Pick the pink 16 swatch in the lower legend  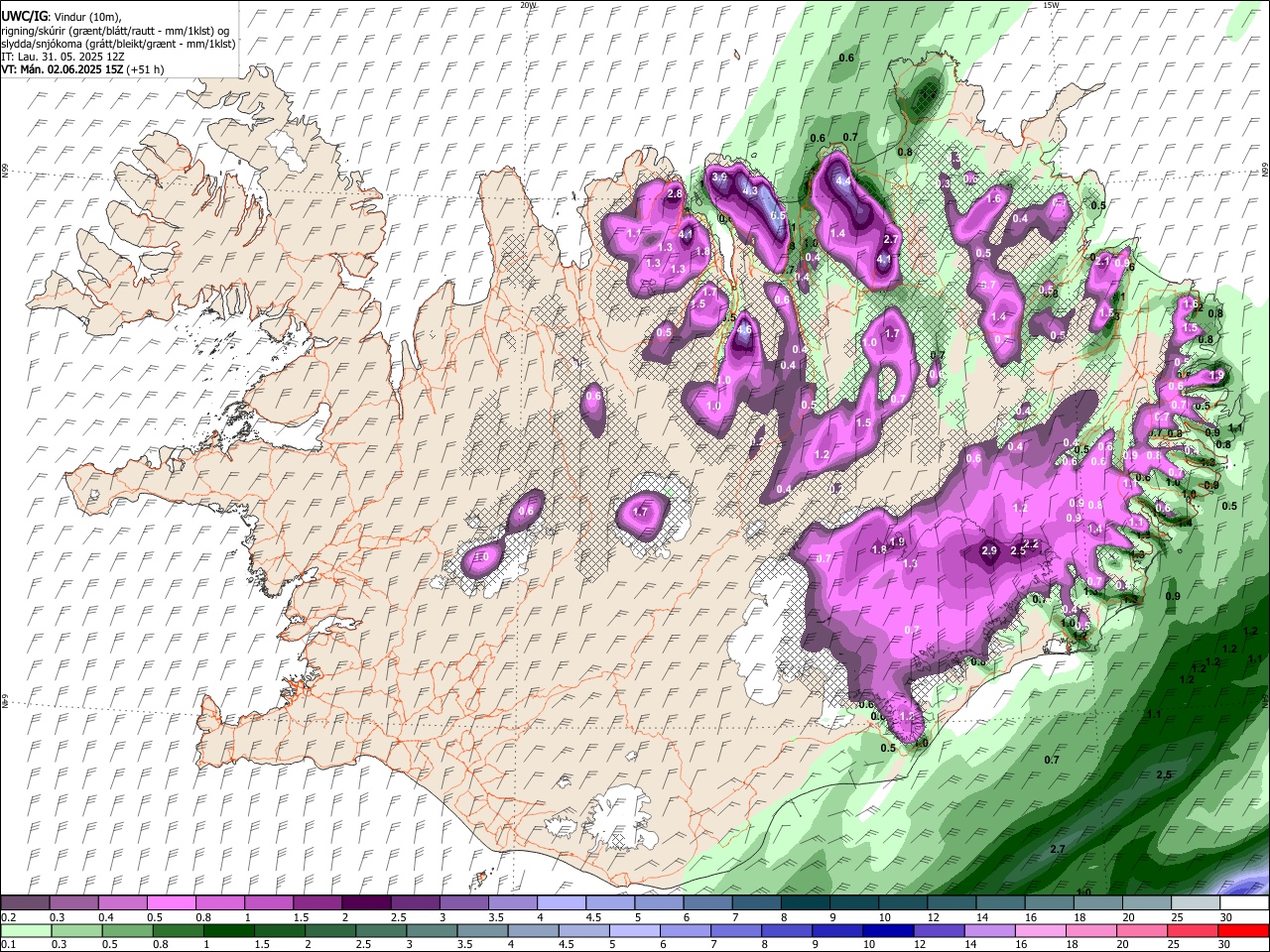tap(1041, 931)
